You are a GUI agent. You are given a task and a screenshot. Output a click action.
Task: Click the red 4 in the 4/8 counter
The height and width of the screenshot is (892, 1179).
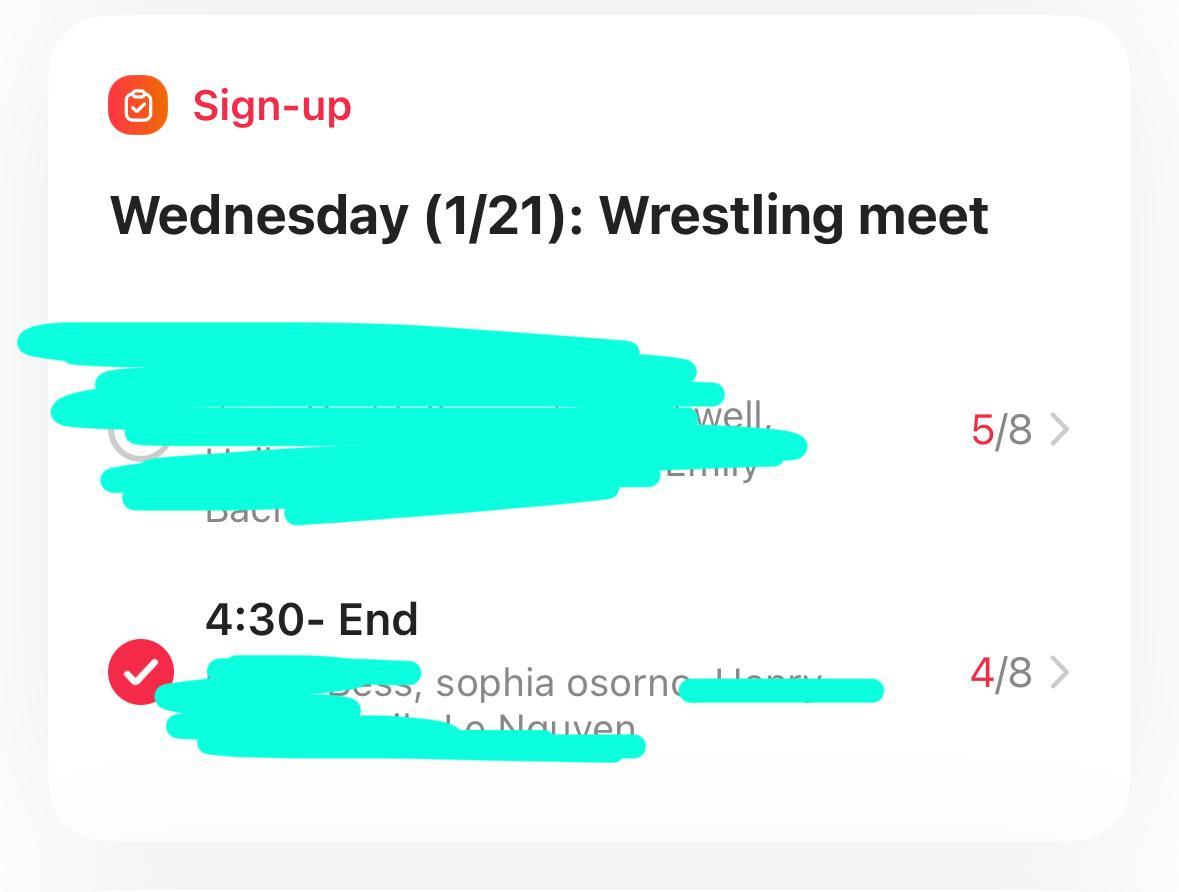[x=982, y=673]
